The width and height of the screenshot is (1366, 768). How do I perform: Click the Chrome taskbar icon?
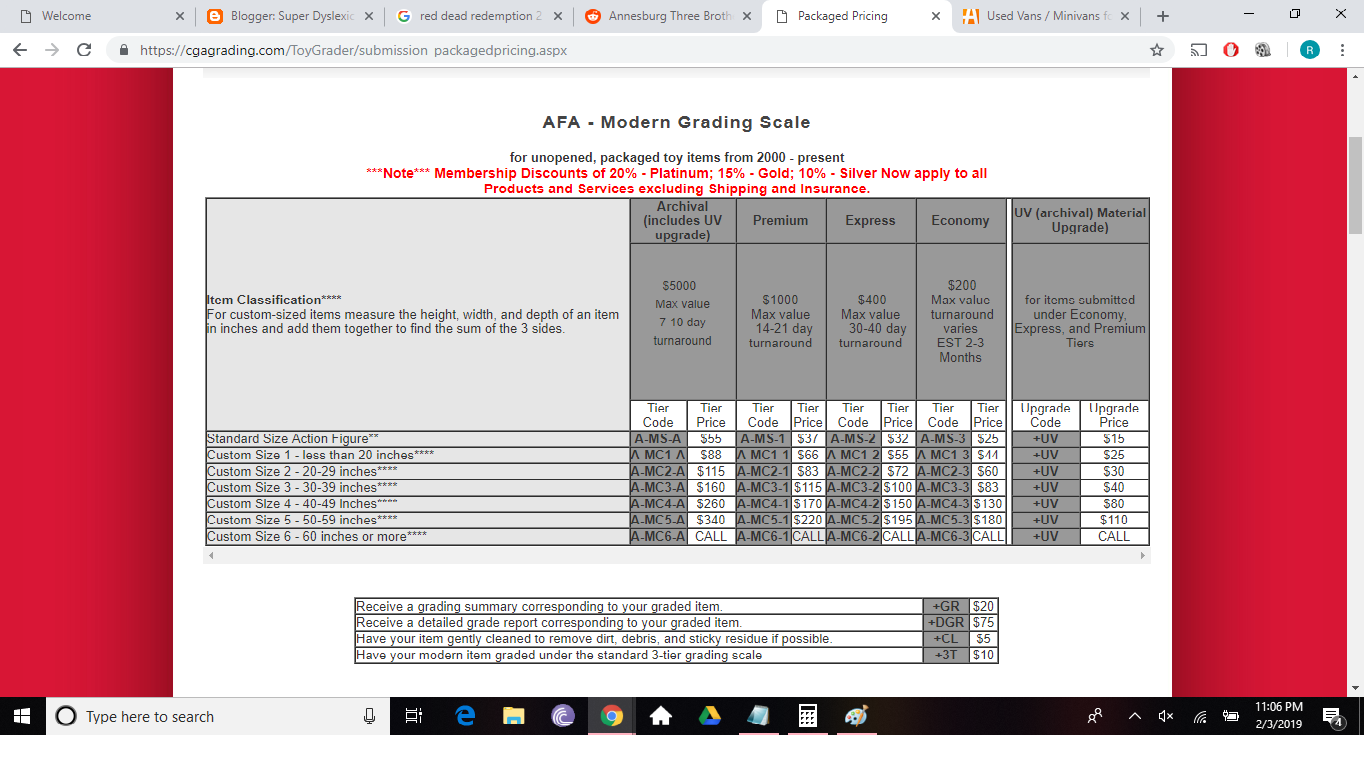pyautogui.click(x=612, y=716)
